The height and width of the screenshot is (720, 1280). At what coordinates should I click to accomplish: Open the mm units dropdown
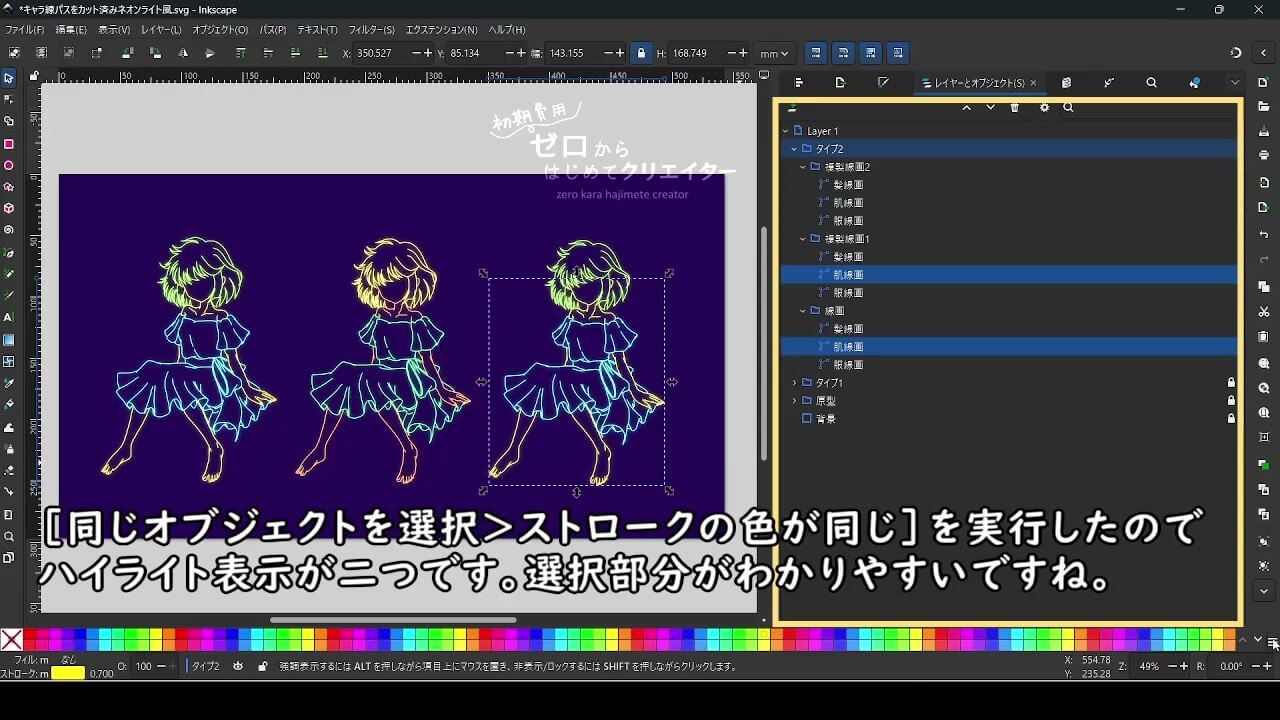tap(773, 53)
